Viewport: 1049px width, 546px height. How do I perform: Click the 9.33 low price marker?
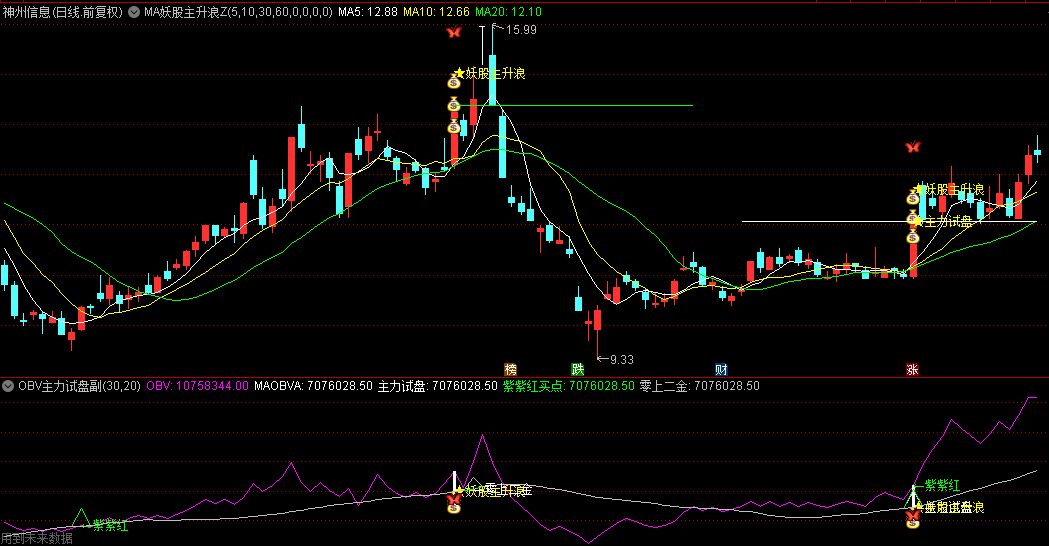pyautogui.click(x=621, y=359)
